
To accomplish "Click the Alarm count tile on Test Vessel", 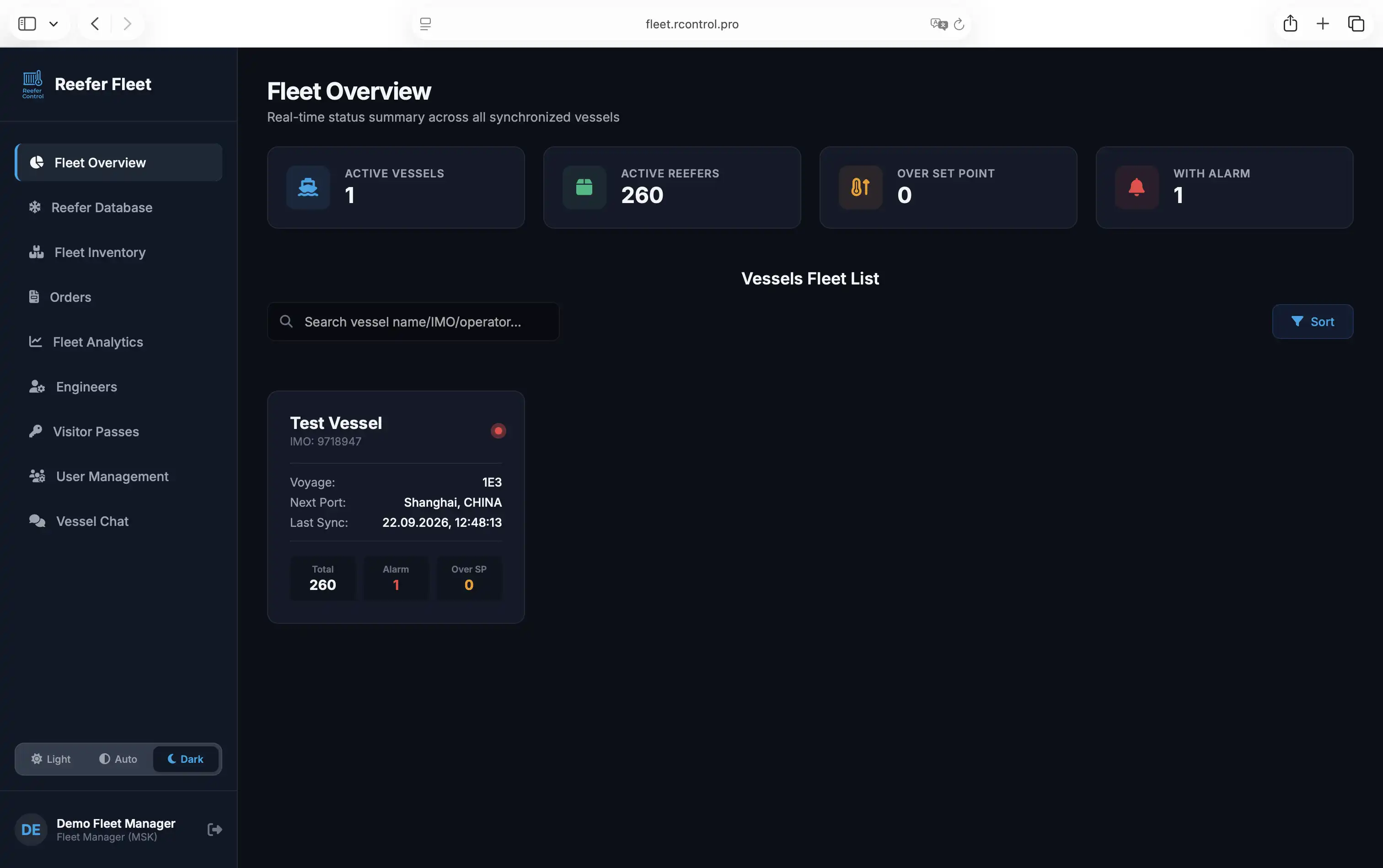I will pyautogui.click(x=396, y=578).
